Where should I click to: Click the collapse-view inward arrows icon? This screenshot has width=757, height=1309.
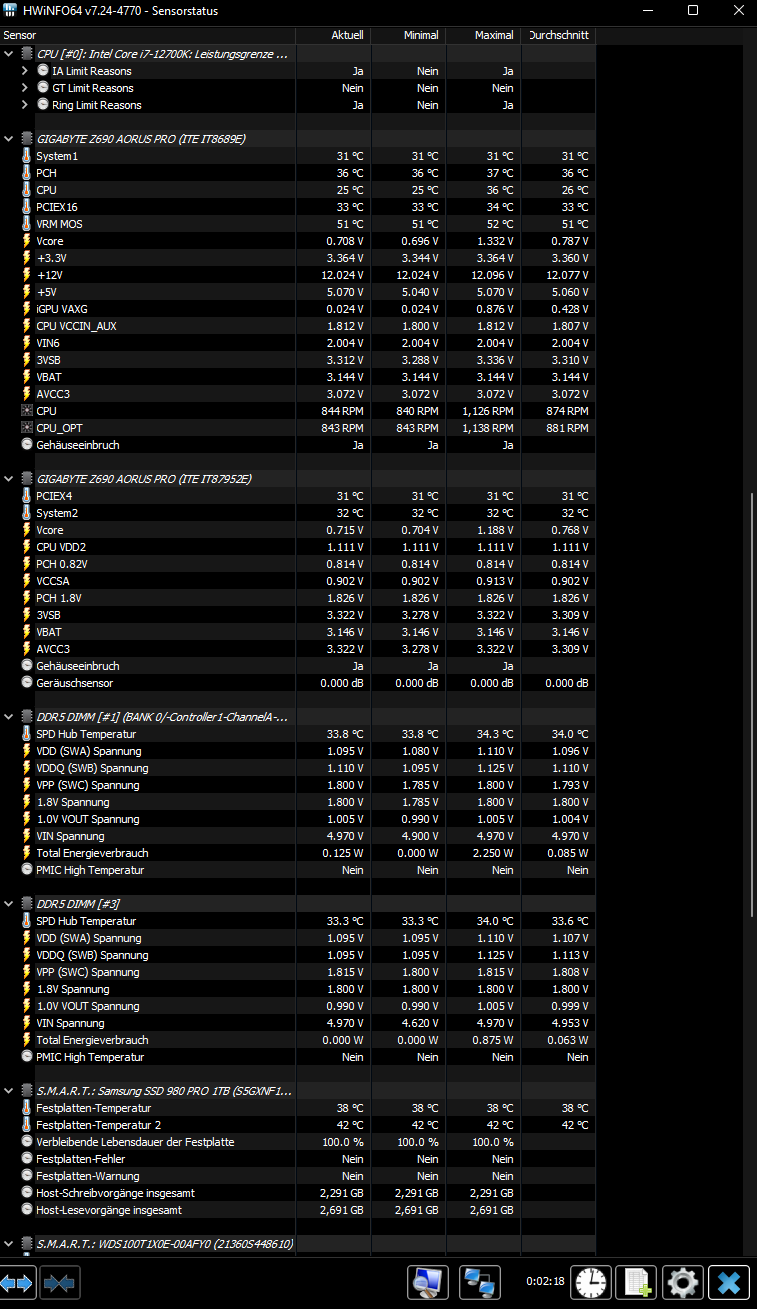coord(60,1282)
